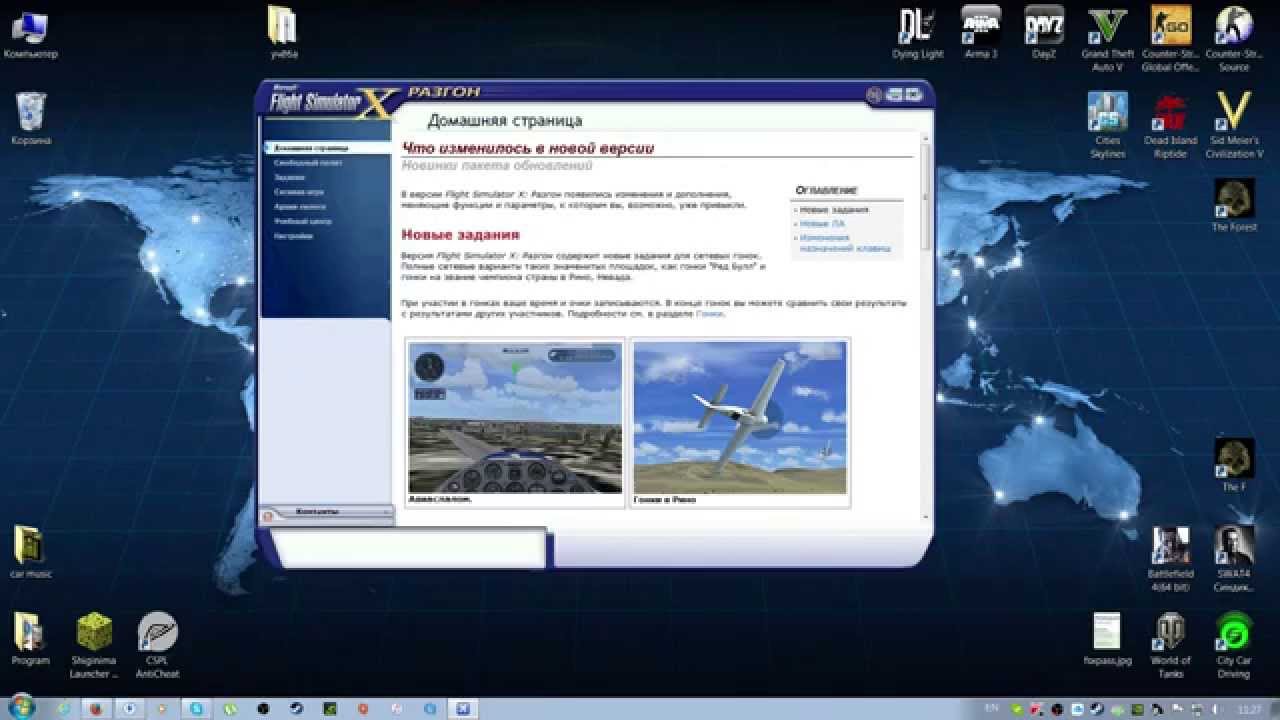Open the DayZ desktop icon
The height and width of the screenshot is (720, 1280).
point(1044,33)
